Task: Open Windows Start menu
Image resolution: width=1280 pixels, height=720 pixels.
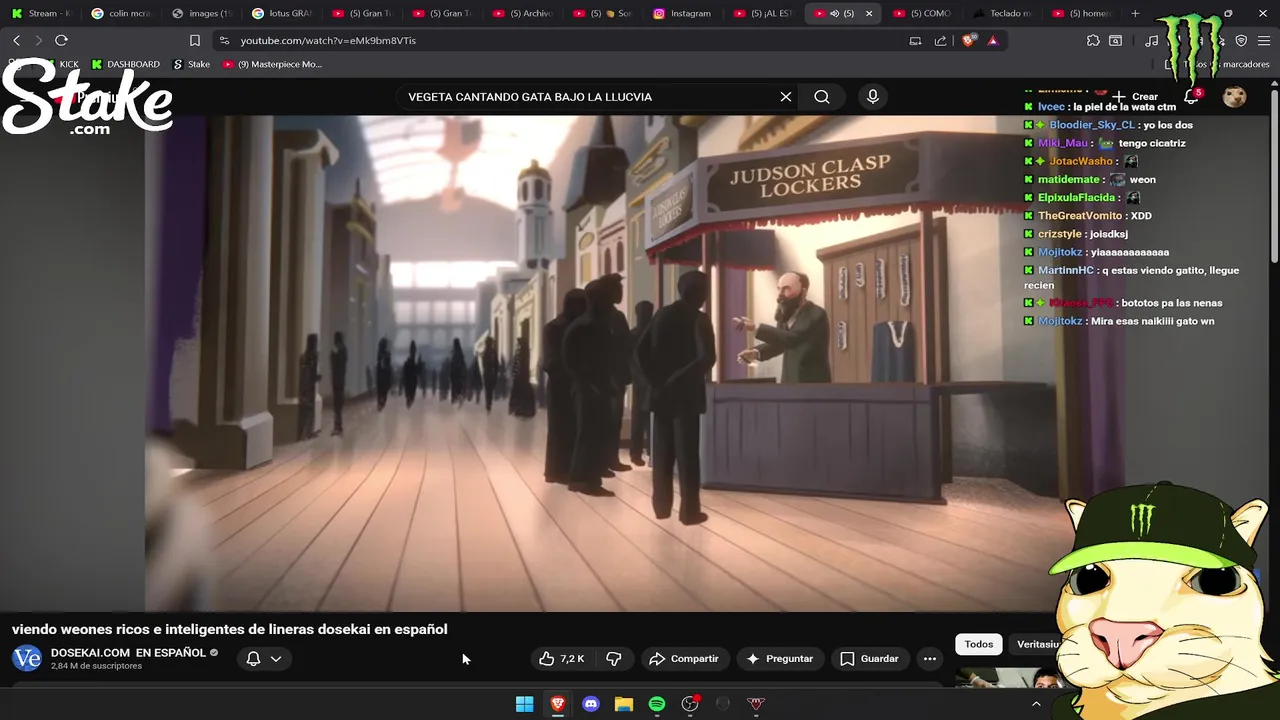Action: coord(524,704)
